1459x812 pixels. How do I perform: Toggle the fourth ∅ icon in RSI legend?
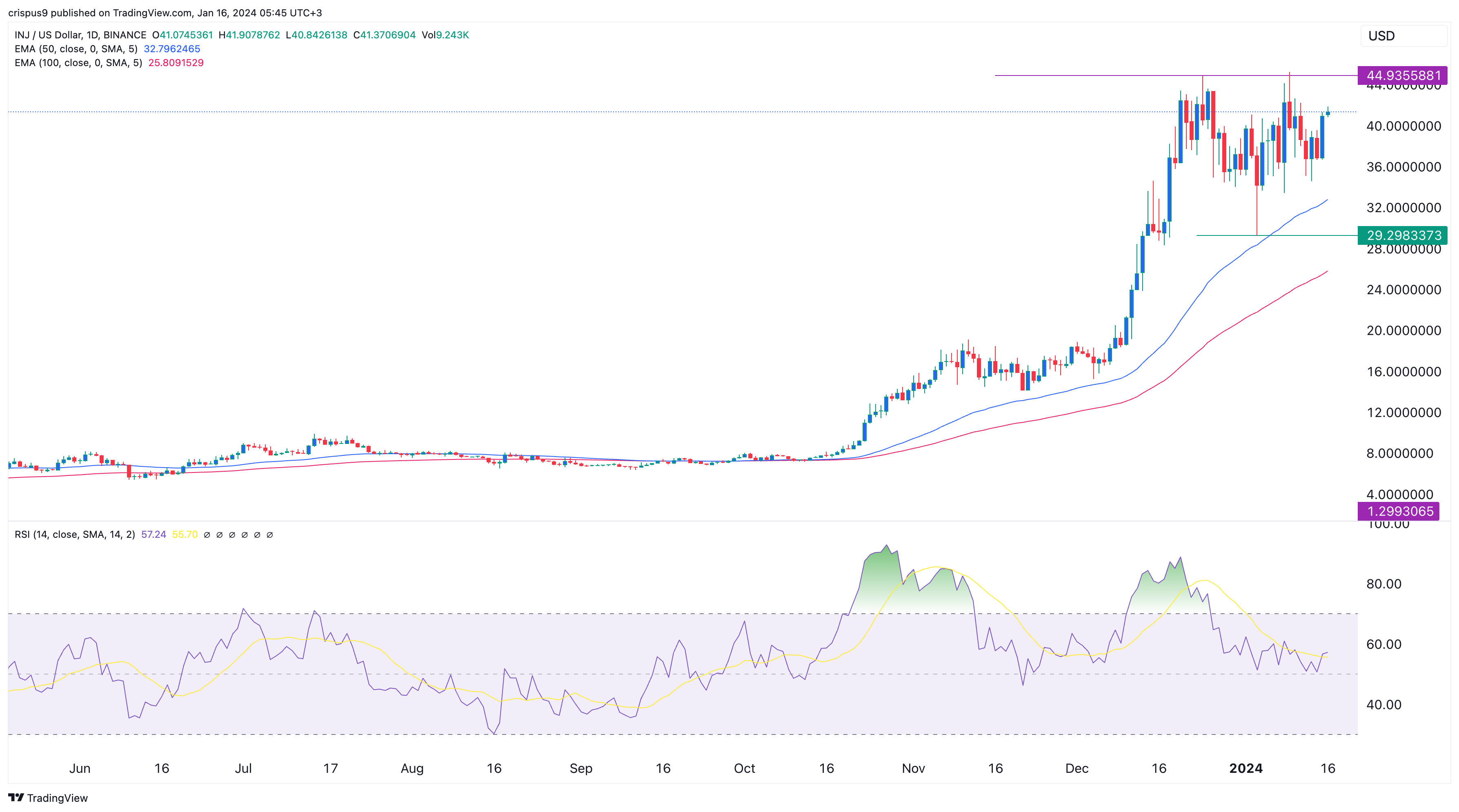pyautogui.click(x=244, y=535)
